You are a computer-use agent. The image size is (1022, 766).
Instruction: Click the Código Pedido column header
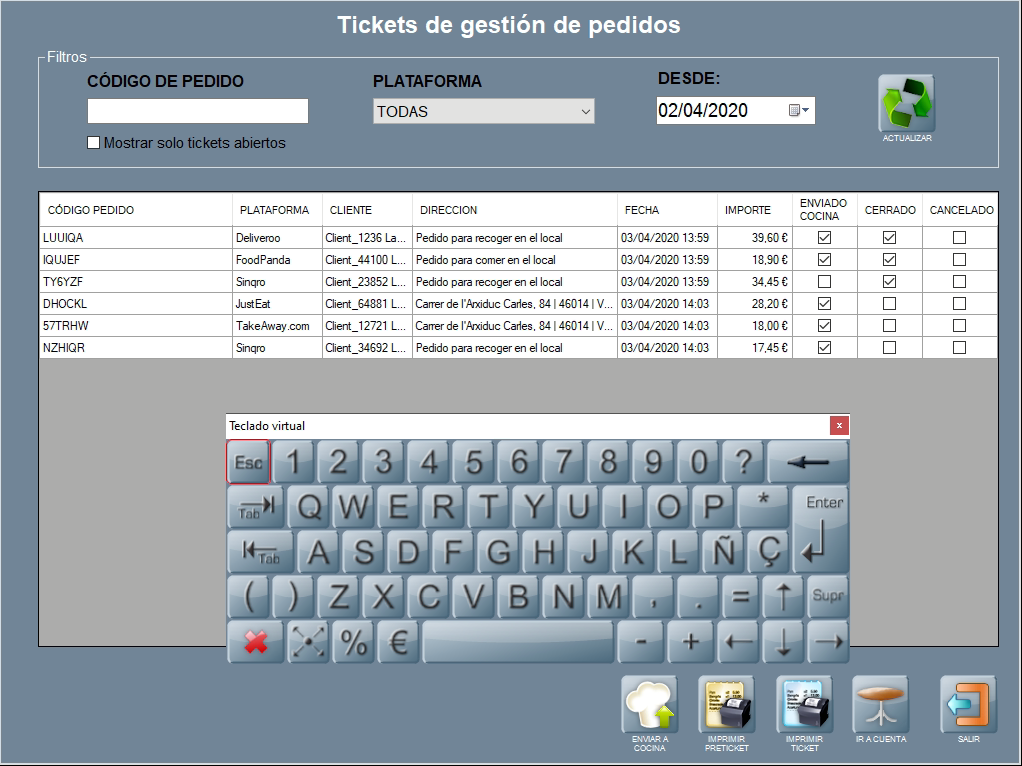click(x=91, y=210)
